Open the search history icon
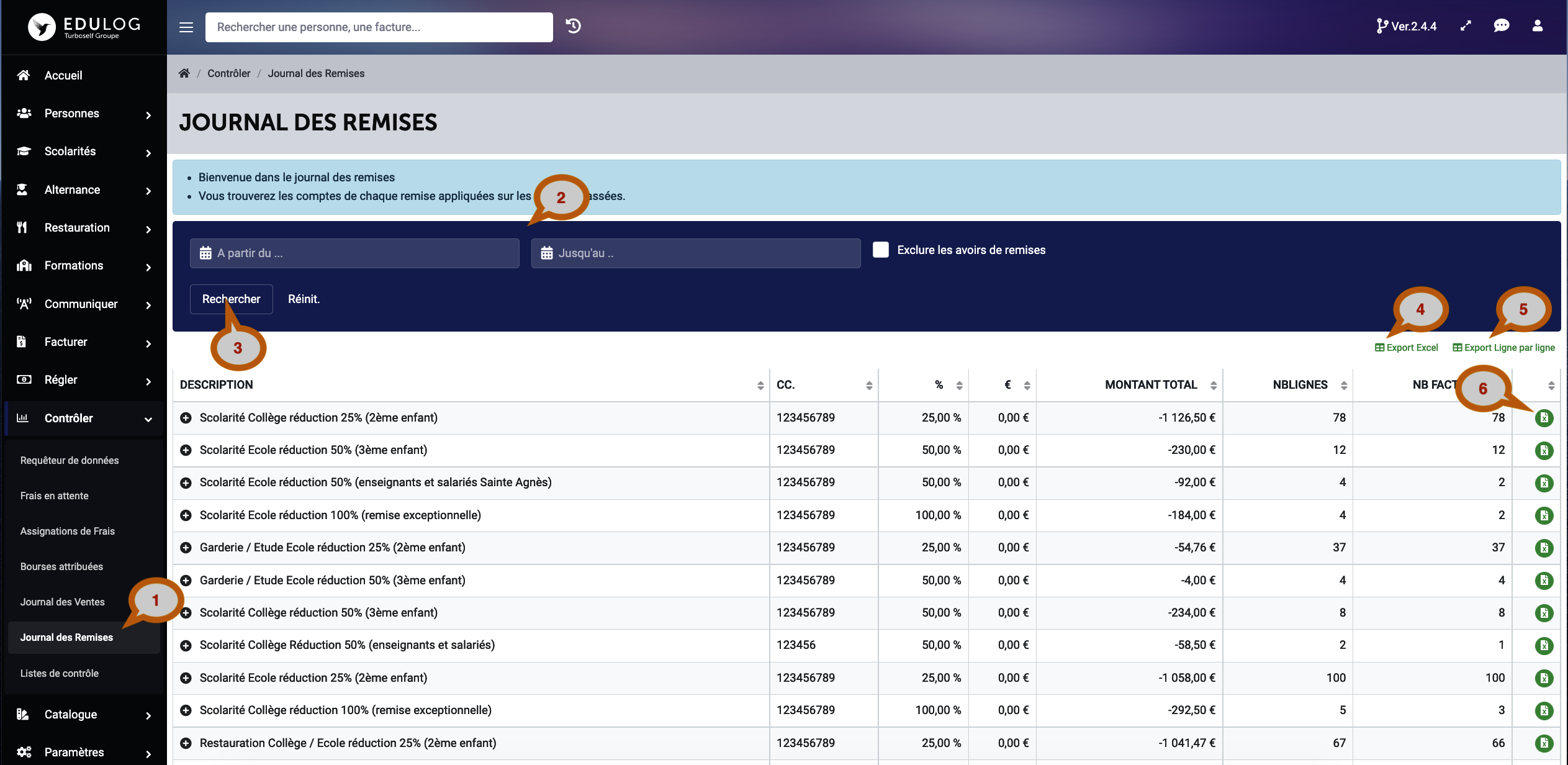Image resolution: width=1568 pixels, height=765 pixels. pos(574,26)
